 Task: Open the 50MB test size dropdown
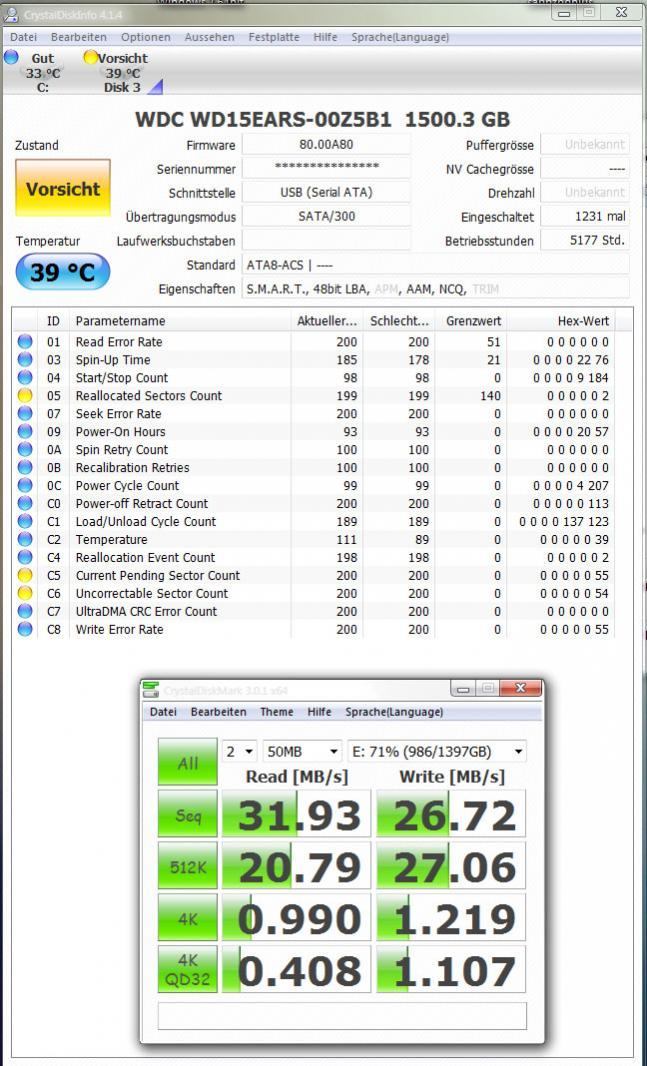(302, 751)
